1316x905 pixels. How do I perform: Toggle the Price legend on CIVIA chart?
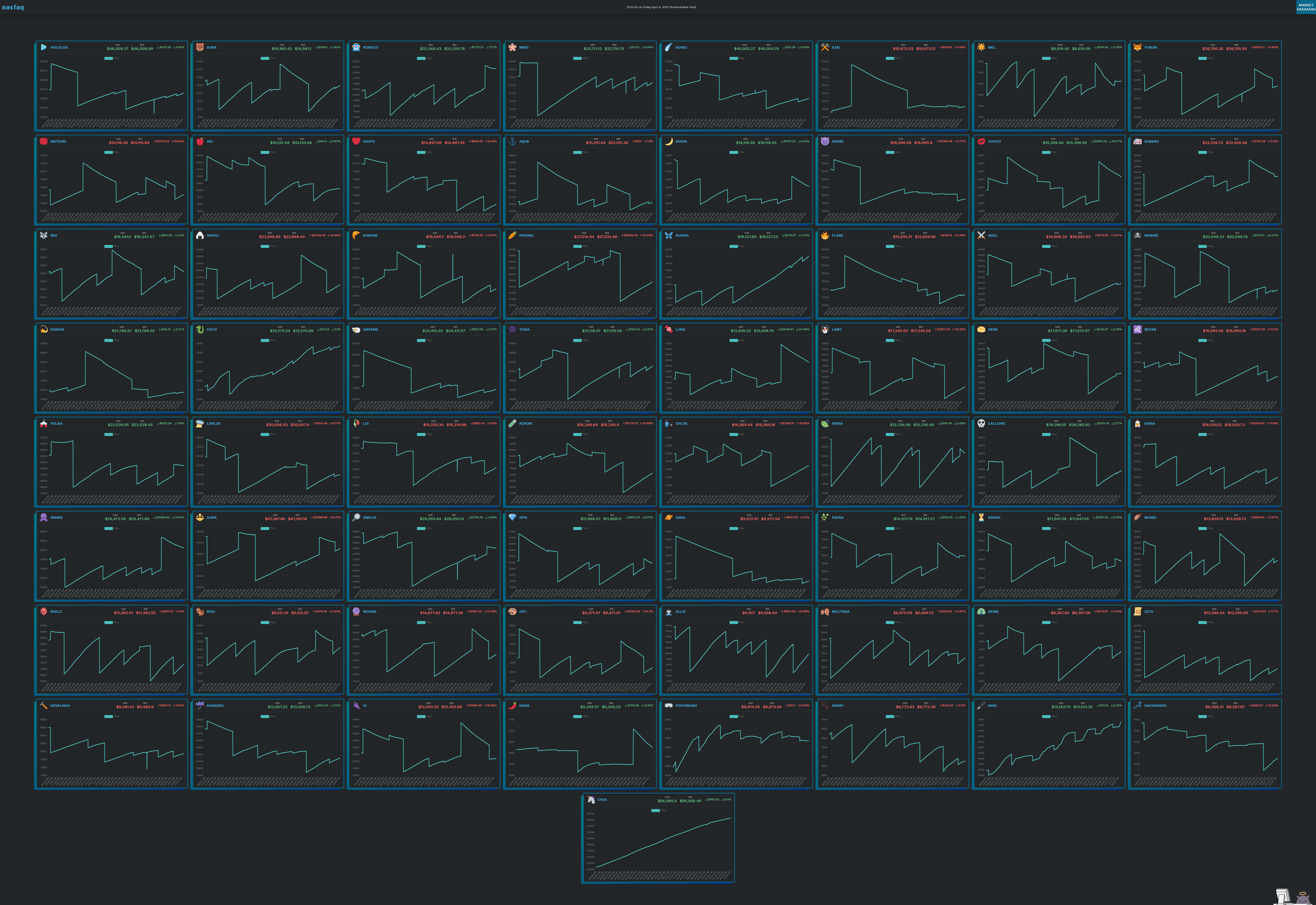point(659,810)
